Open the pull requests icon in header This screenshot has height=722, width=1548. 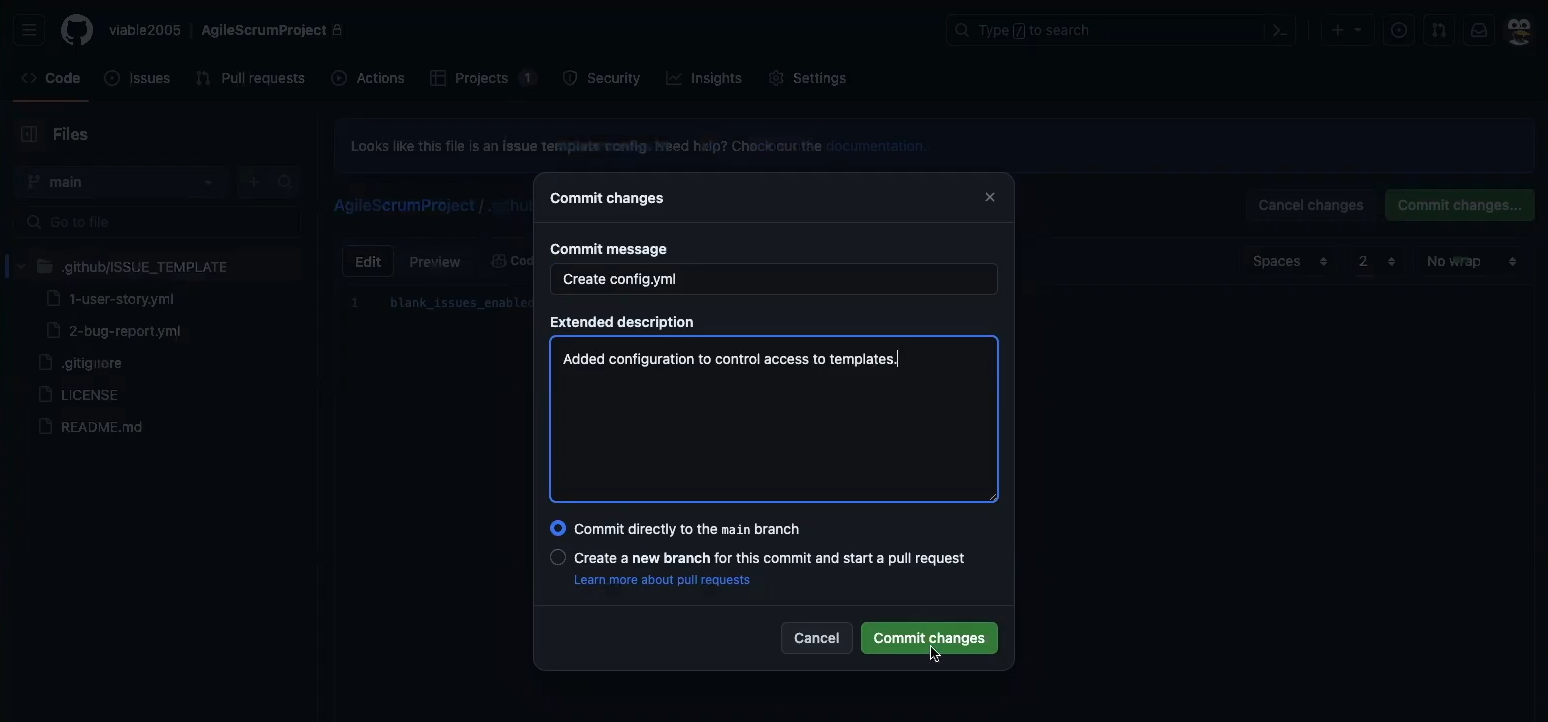point(1438,30)
